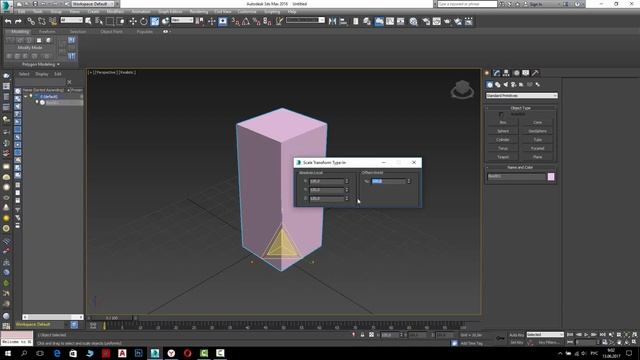
Task: Open Select by Name from the toolbar
Action: click(99, 21)
